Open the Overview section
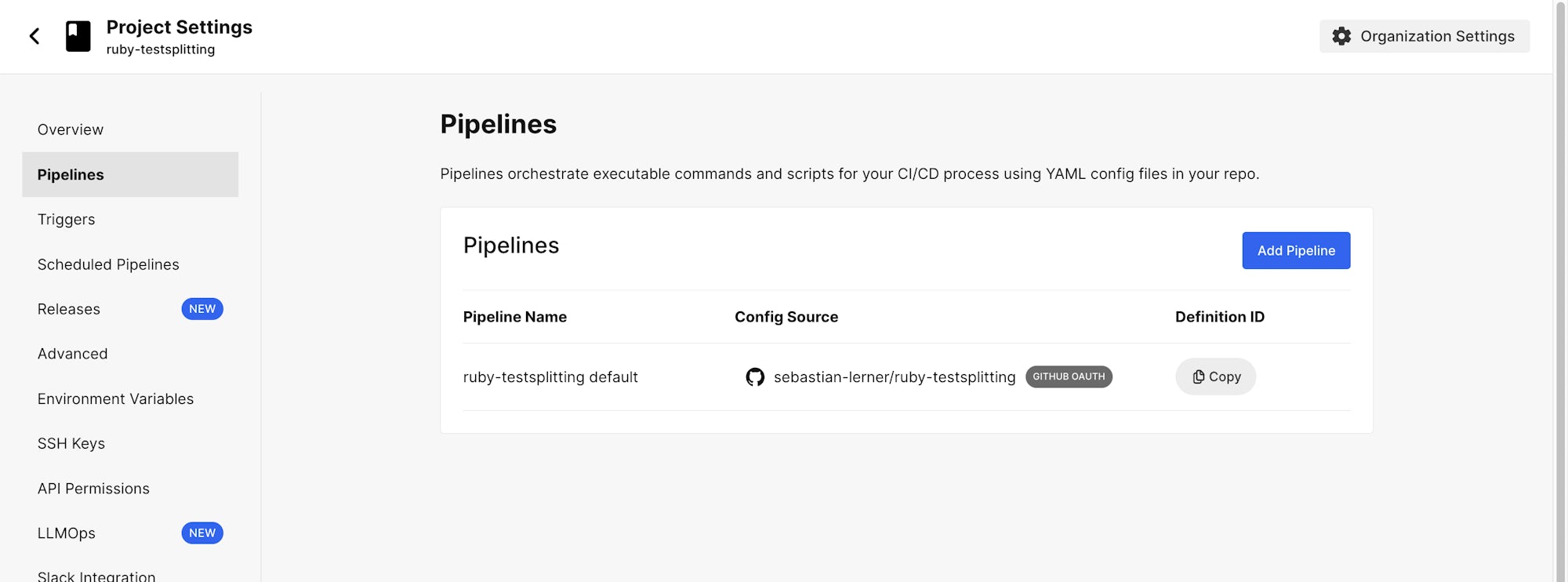This screenshot has height=582, width=1568. point(70,129)
